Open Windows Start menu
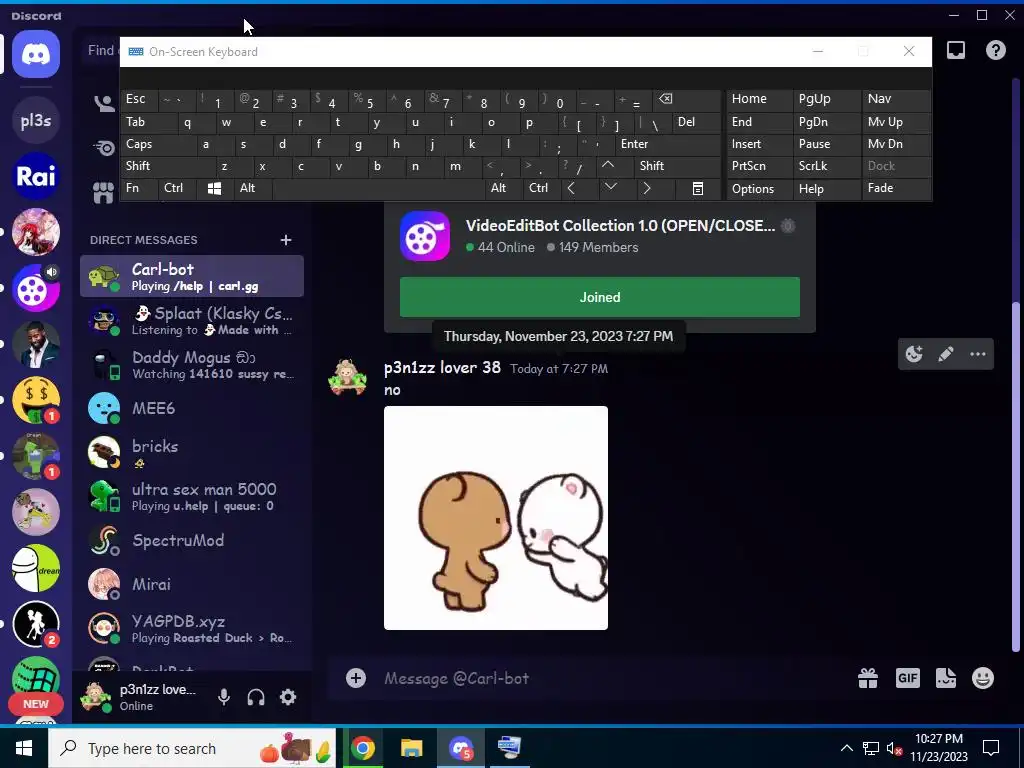1024x768 pixels. tap(24, 748)
